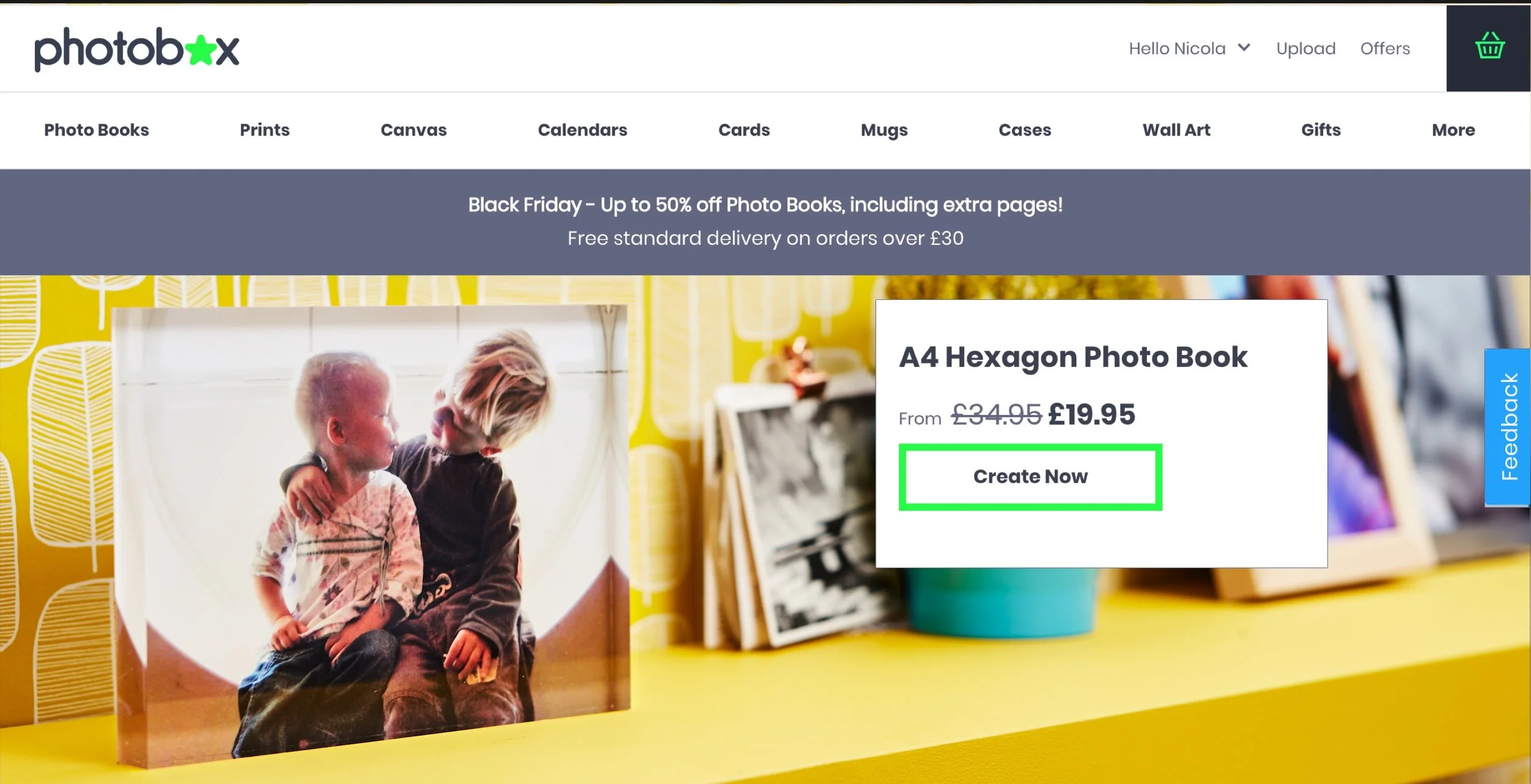Select Prints in the navigation bar
The width and height of the screenshot is (1531, 784).
click(x=265, y=130)
